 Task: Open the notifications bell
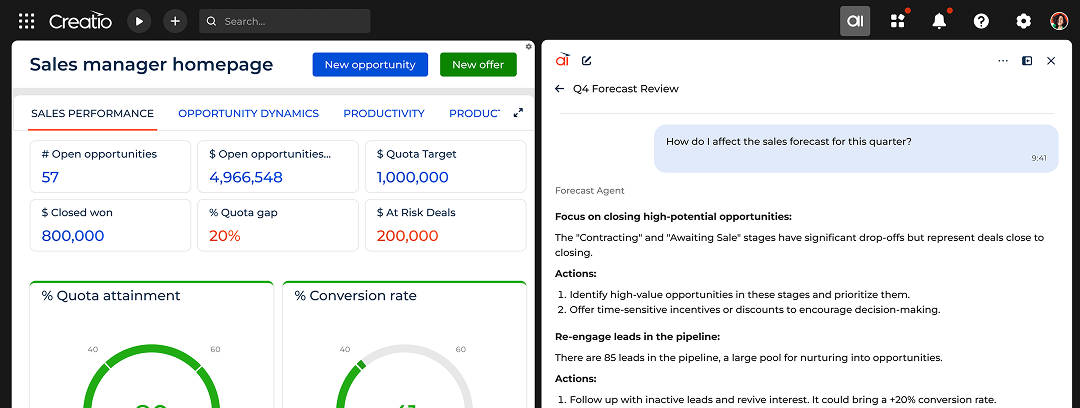click(939, 21)
